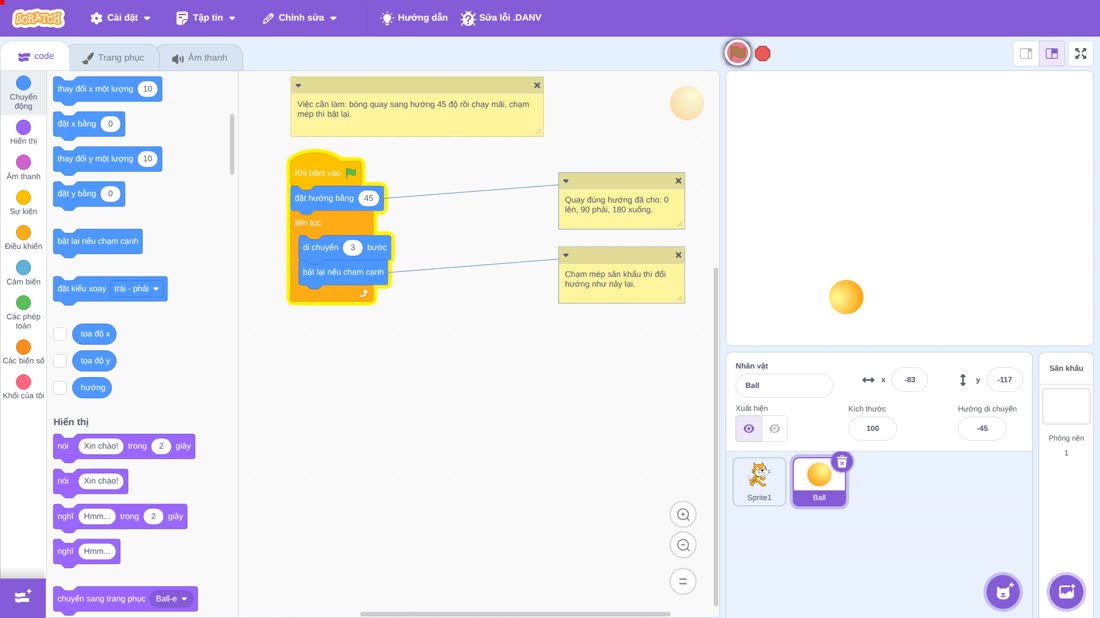Screen dimensions: 1100x618
Task: Switch to large stage layout
Action: [1052, 53]
